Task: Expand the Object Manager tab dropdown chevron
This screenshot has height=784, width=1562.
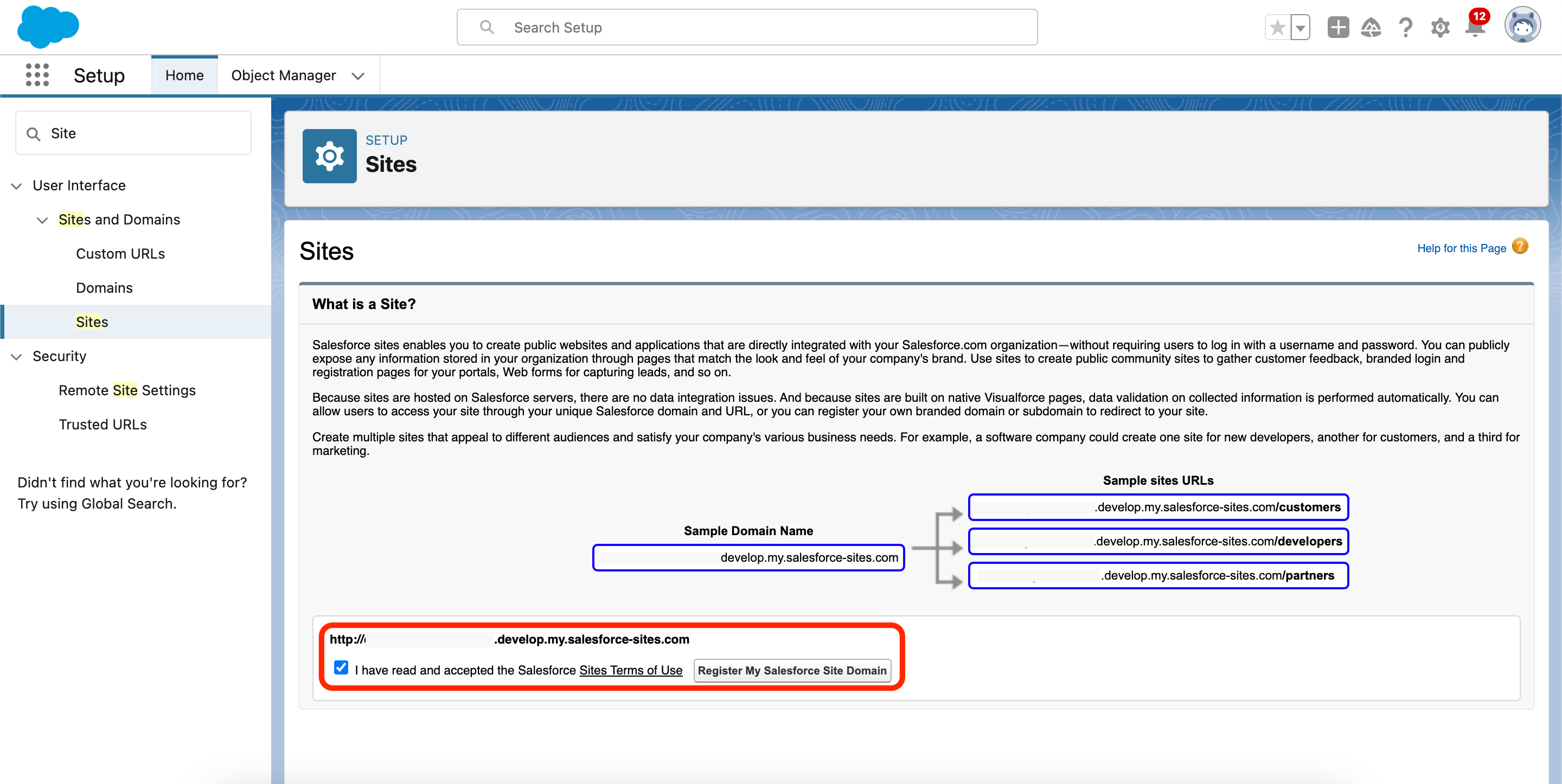Action: coord(358,76)
